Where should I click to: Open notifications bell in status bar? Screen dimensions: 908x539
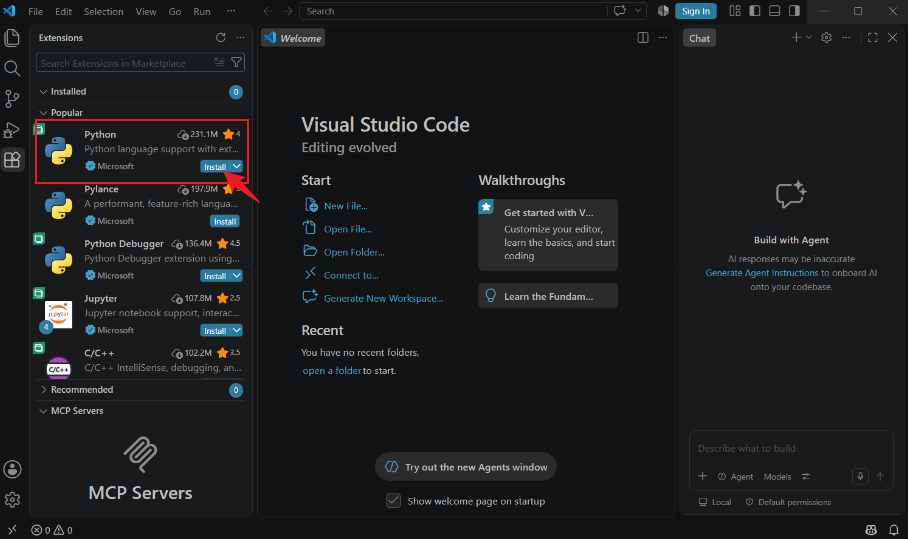[x=894, y=530]
